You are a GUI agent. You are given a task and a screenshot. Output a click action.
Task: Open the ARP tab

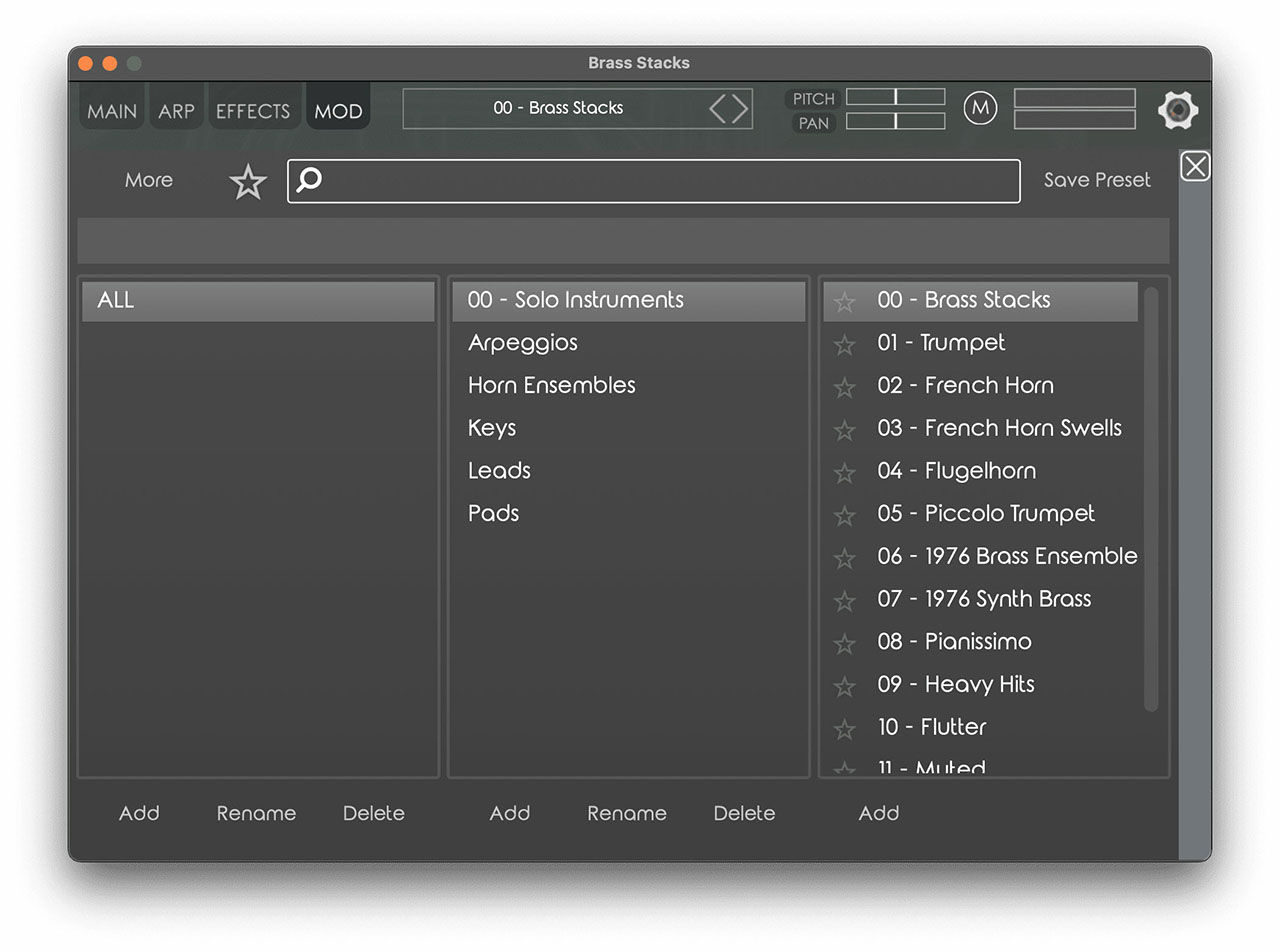(176, 111)
